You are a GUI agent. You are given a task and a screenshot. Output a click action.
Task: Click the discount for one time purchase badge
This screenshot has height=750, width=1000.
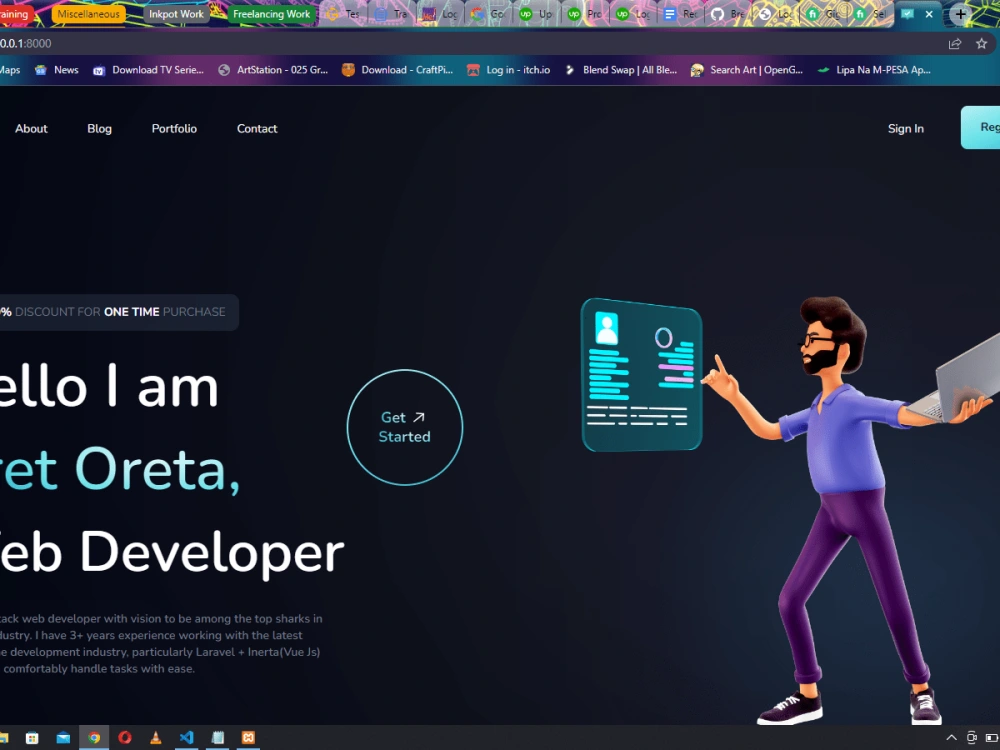click(x=119, y=312)
